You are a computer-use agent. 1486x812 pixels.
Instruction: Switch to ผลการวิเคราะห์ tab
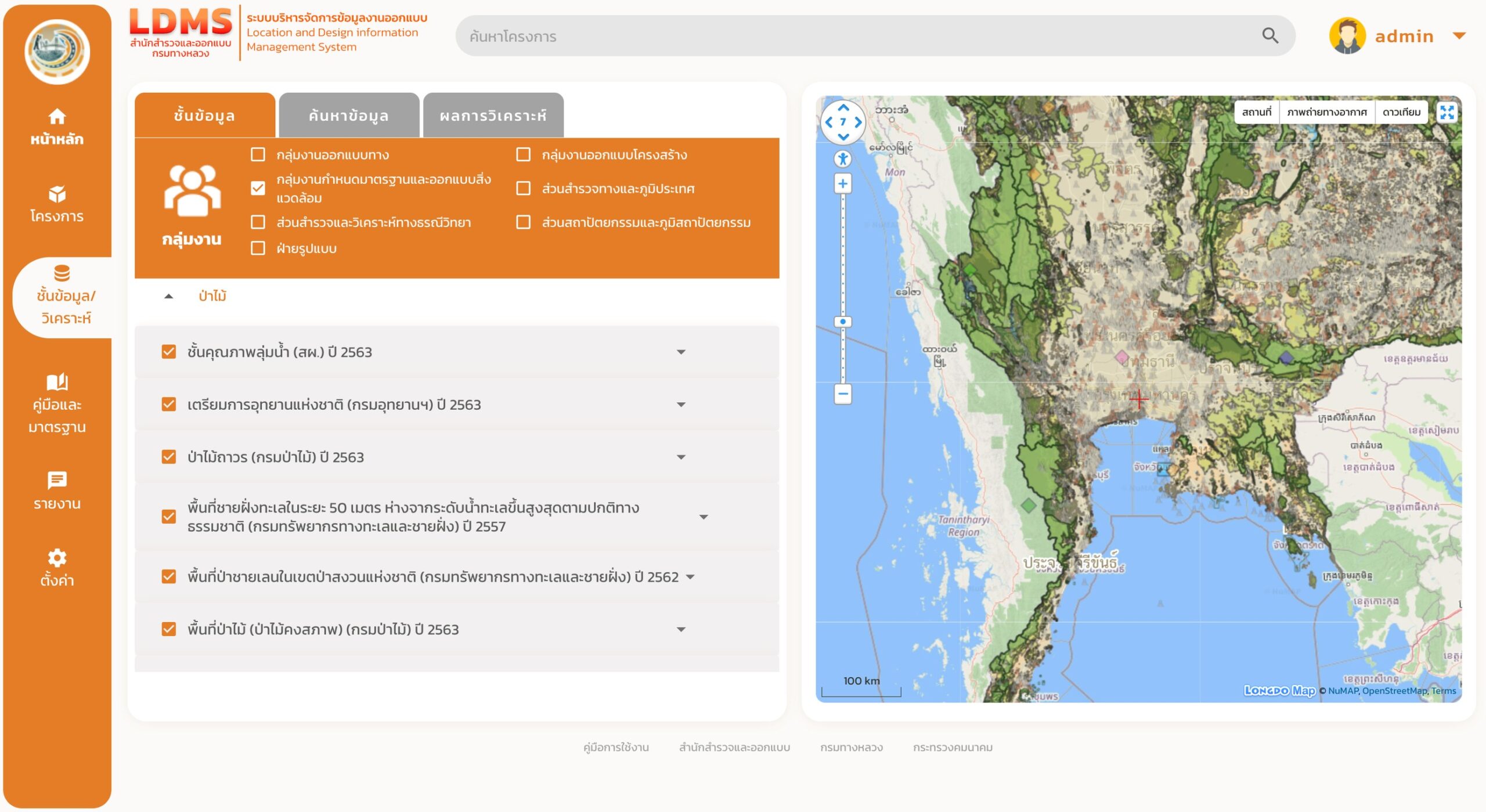(493, 116)
